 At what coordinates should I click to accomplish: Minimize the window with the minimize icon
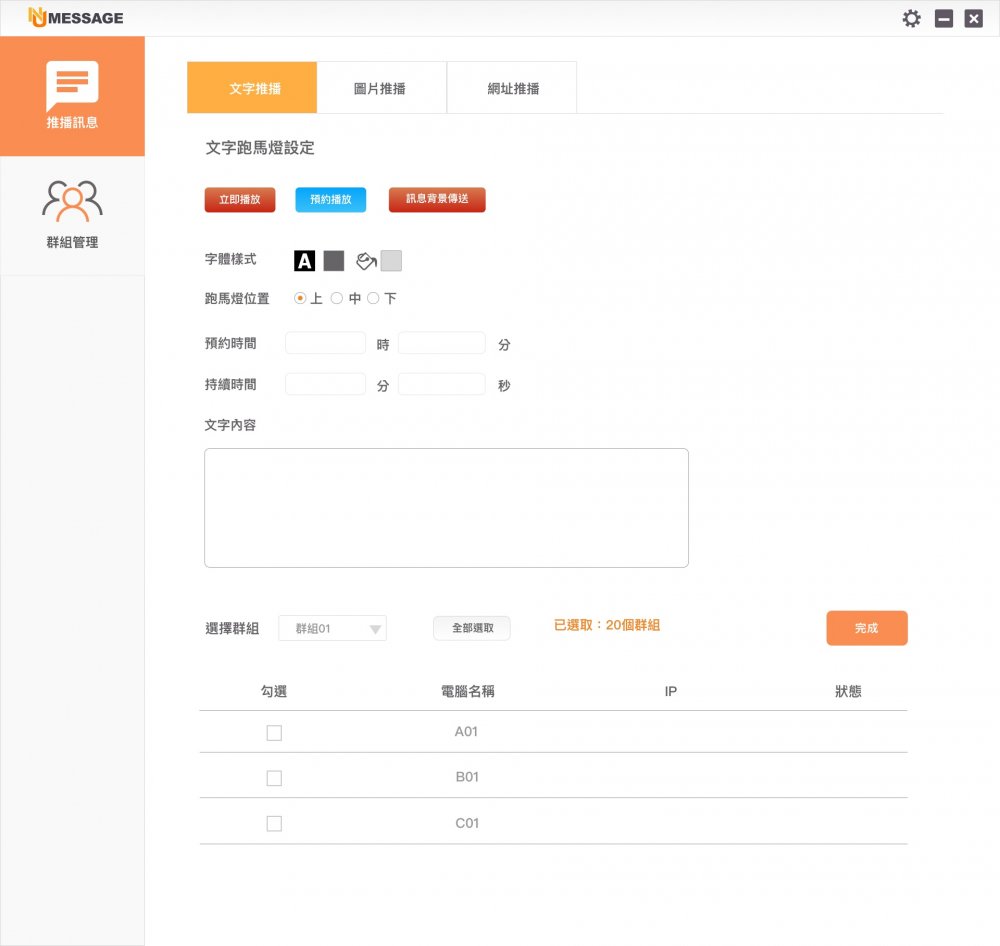tap(943, 18)
